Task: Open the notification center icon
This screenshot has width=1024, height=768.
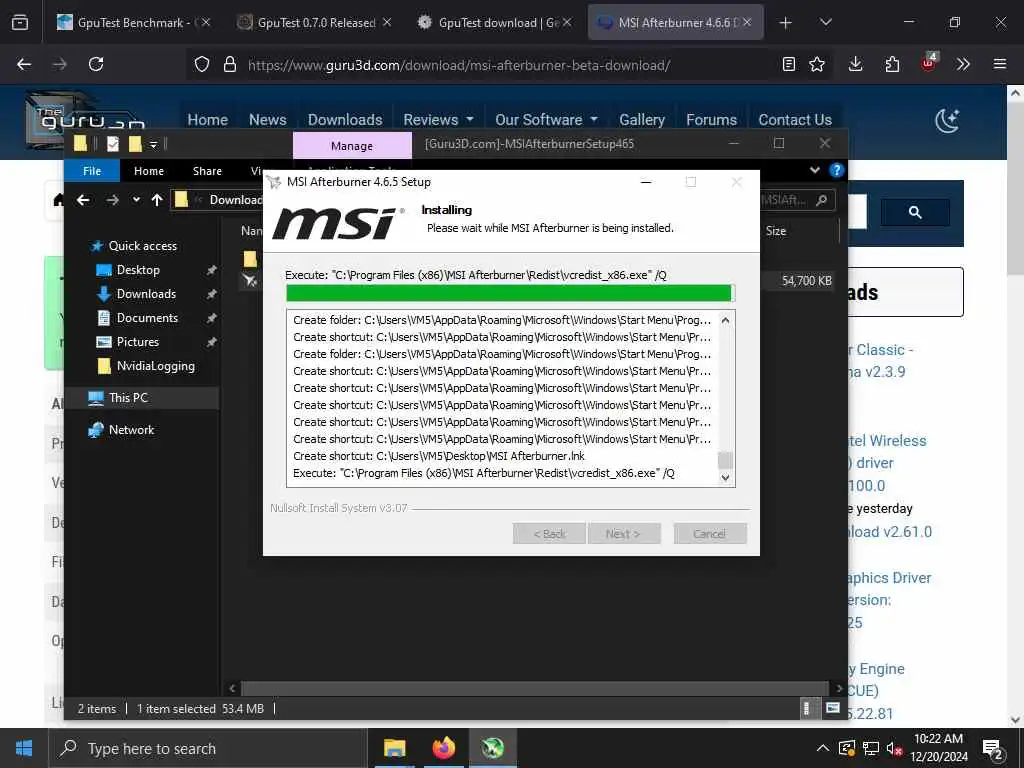Action: point(993,749)
